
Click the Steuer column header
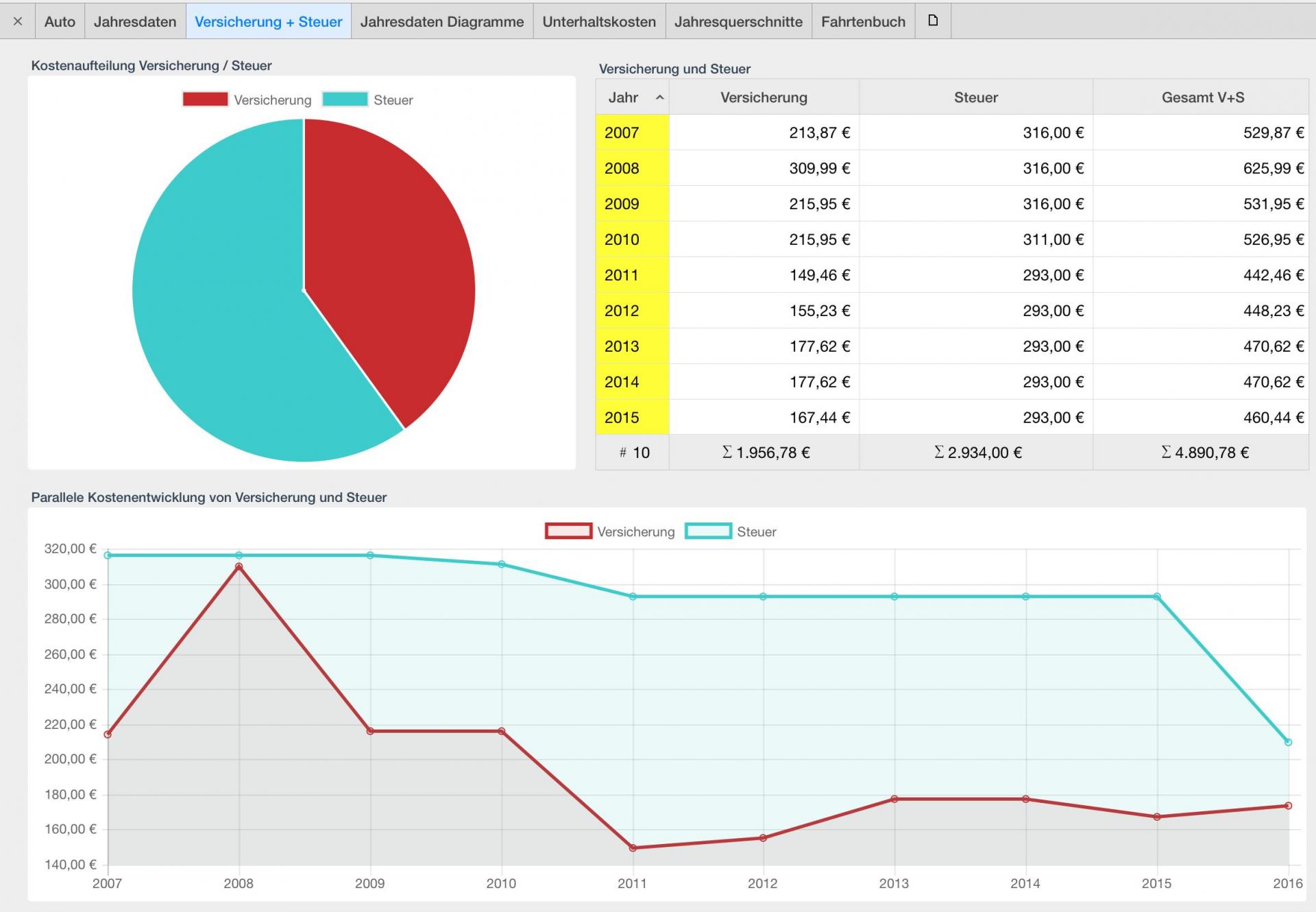[975, 97]
